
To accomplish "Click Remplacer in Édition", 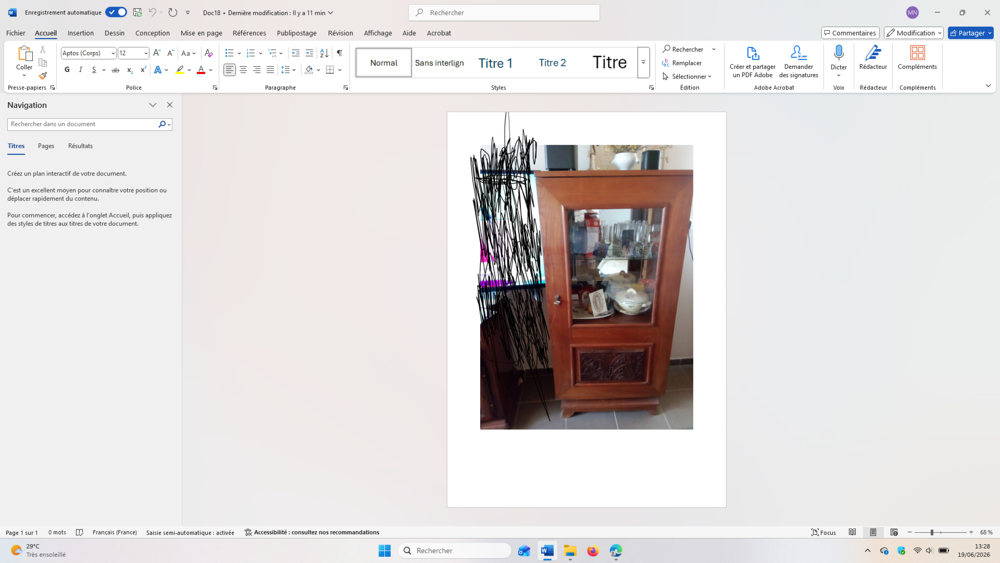I will pyautogui.click(x=682, y=63).
